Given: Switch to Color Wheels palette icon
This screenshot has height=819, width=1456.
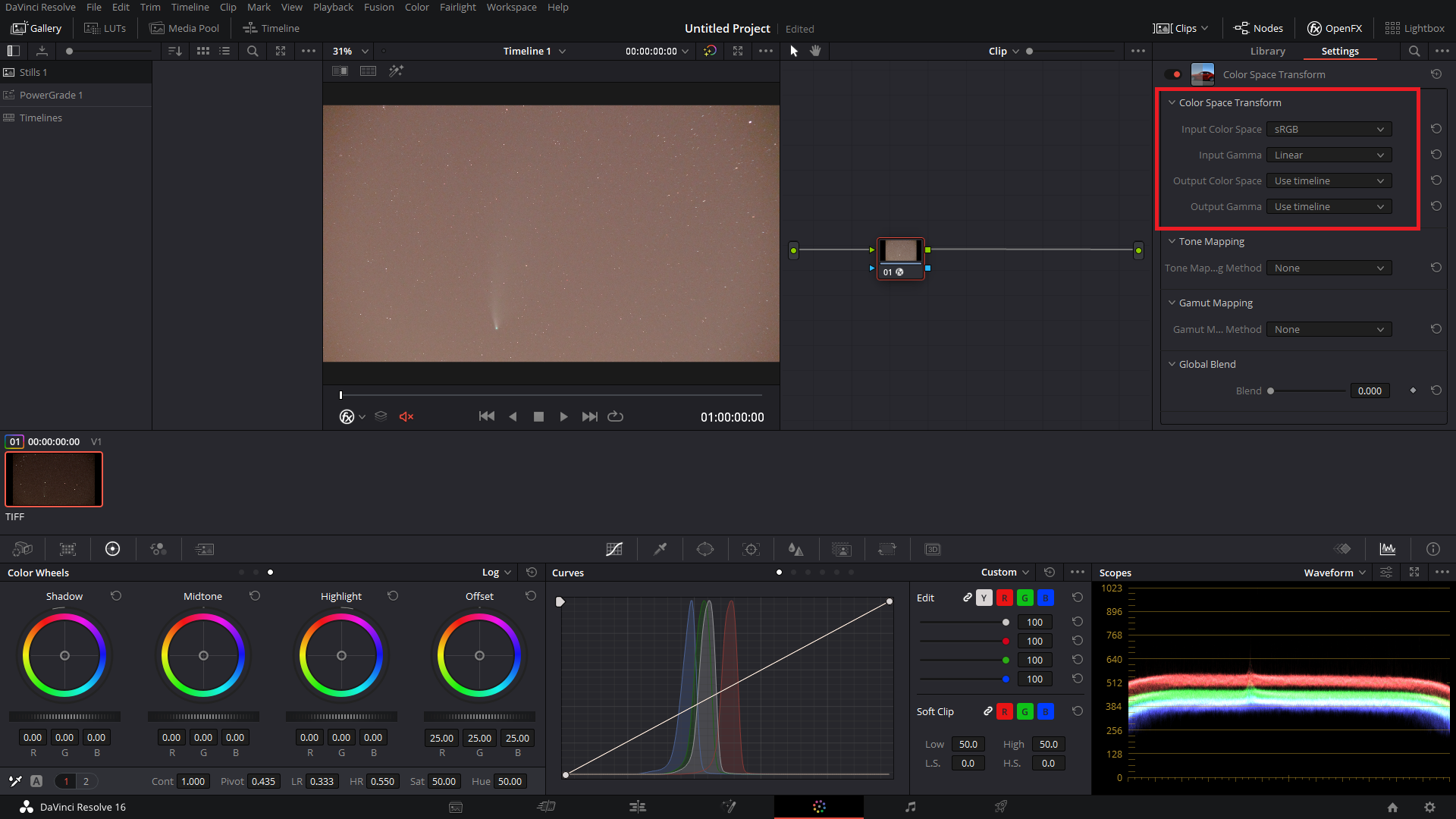Looking at the screenshot, I should point(112,549).
